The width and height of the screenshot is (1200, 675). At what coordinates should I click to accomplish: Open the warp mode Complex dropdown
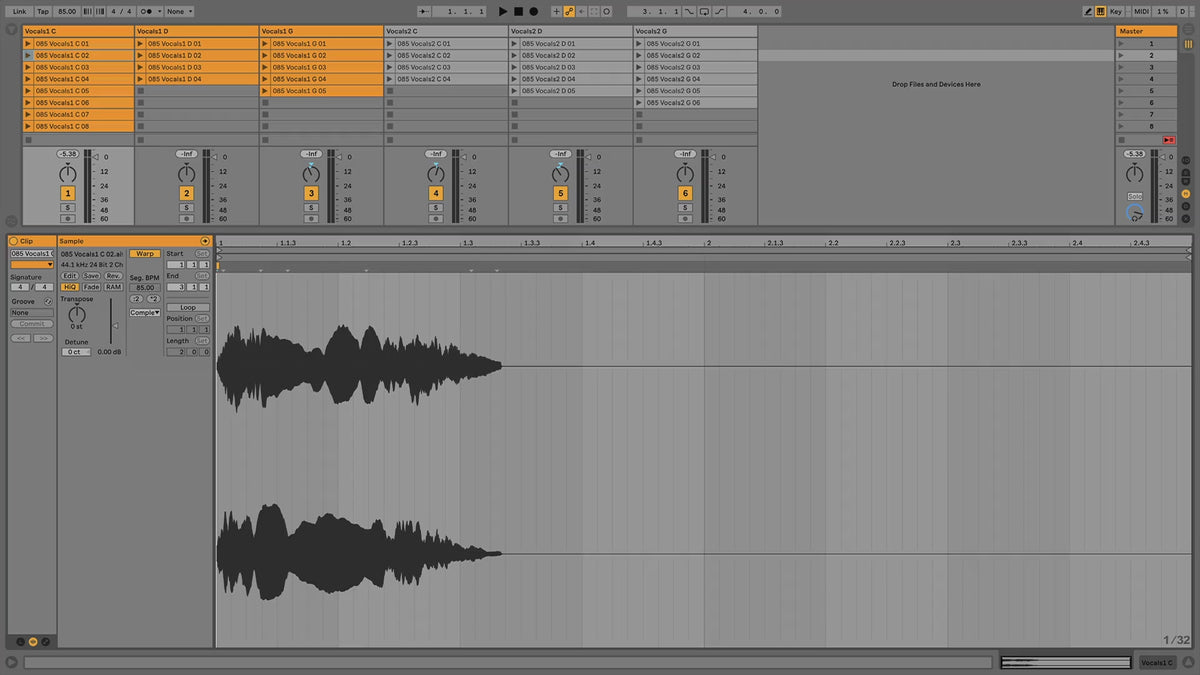click(x=144, y=313)
